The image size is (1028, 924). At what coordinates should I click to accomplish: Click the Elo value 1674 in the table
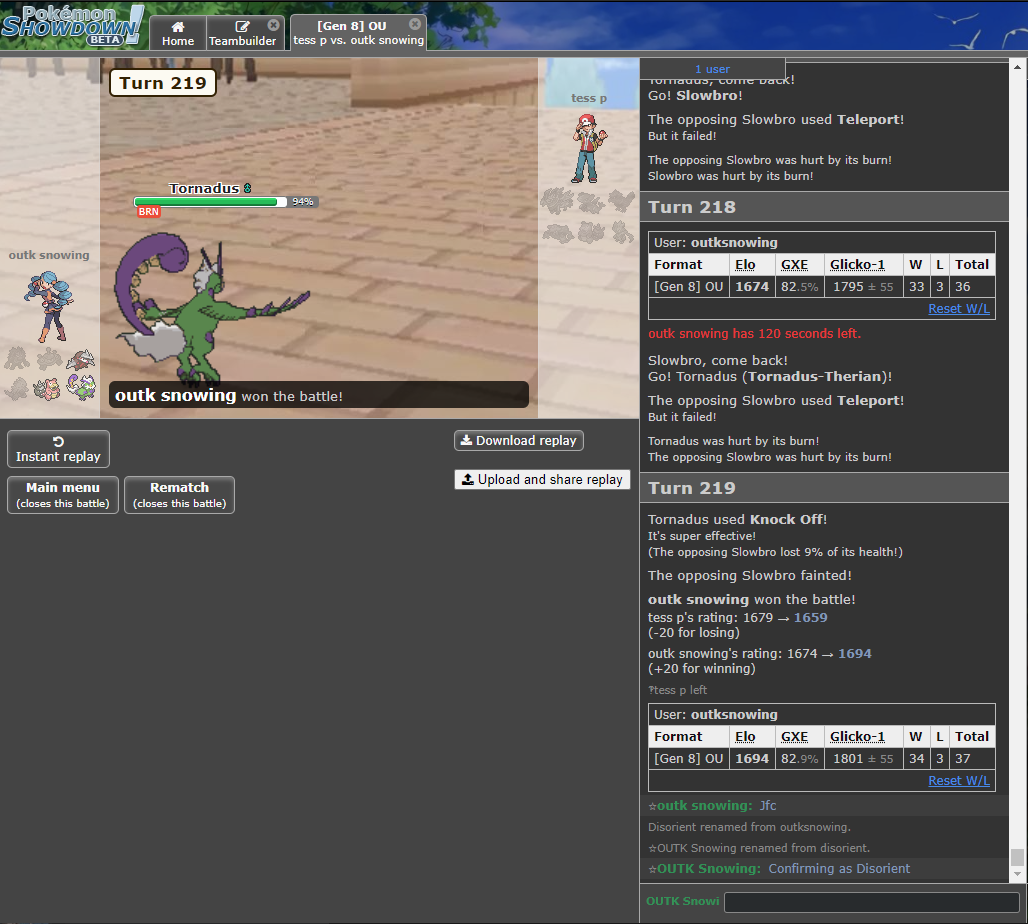(752, 287)
